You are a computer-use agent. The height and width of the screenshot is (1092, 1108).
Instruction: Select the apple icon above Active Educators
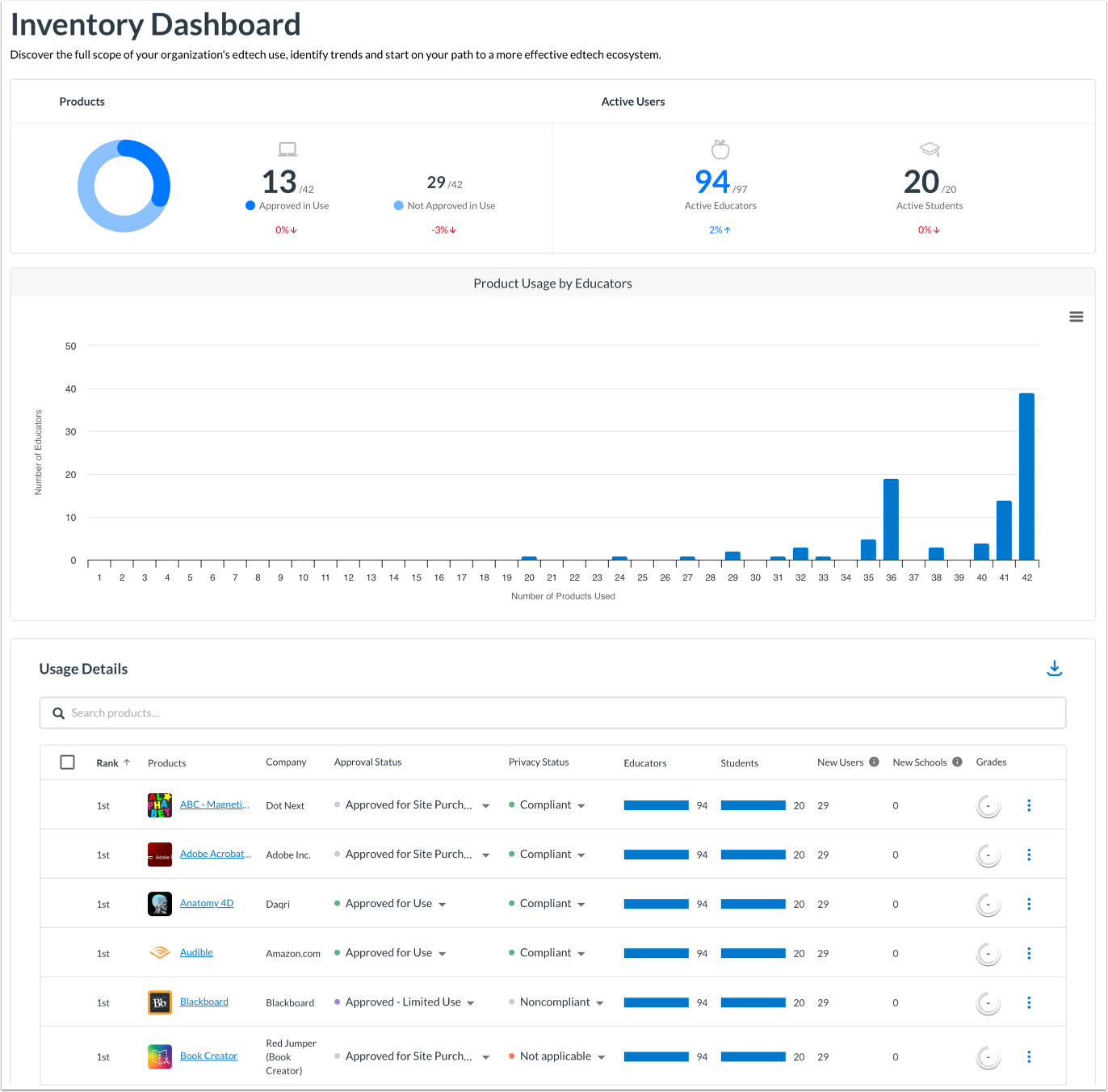coord(720,149)
